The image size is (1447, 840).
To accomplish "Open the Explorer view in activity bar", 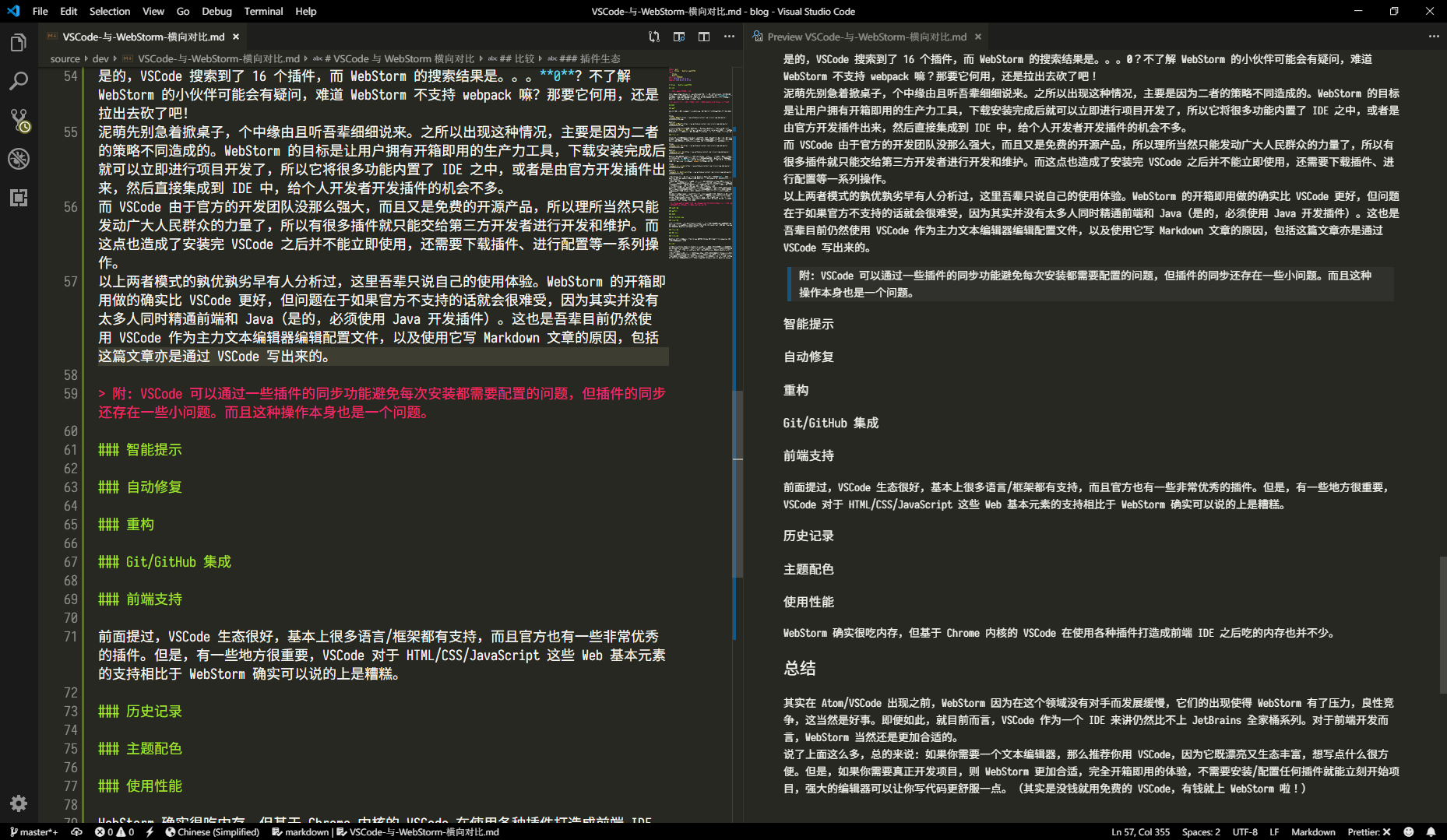I will pos(19,43).
